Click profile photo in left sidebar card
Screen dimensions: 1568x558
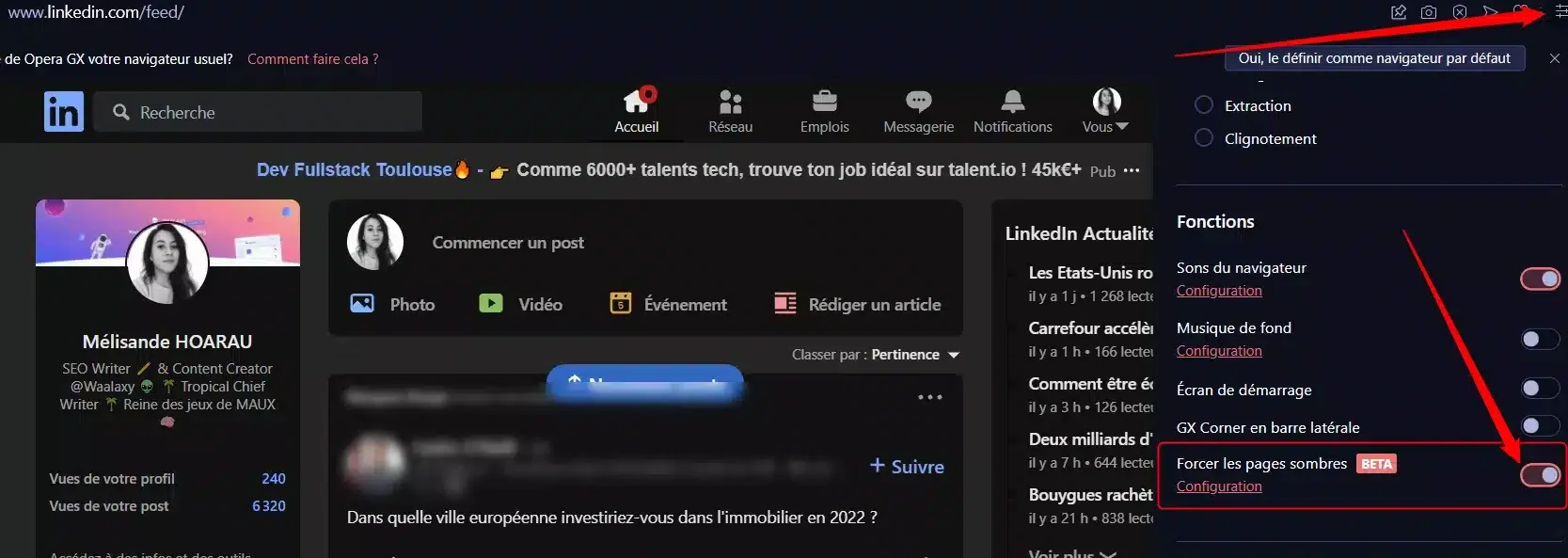point(167,263)
